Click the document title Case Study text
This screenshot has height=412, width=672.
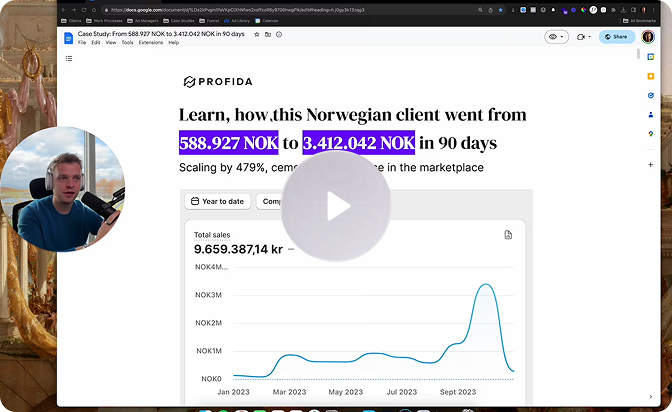(161, 34)
